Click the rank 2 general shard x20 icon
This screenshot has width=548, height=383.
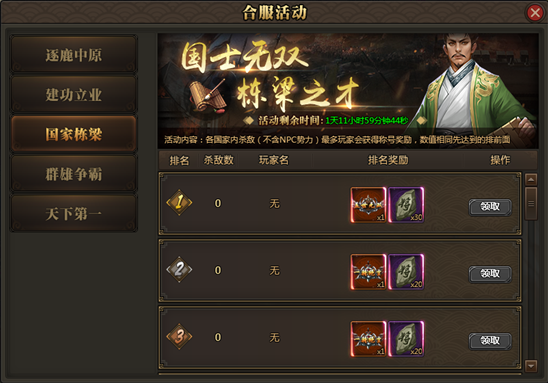[x=406, y=272]
